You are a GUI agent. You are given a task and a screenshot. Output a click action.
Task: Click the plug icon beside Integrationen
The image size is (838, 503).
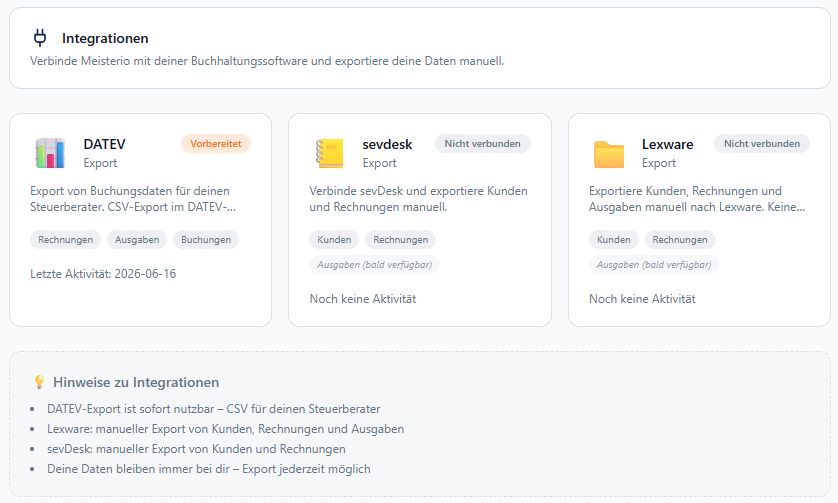(x=40, y=38)
